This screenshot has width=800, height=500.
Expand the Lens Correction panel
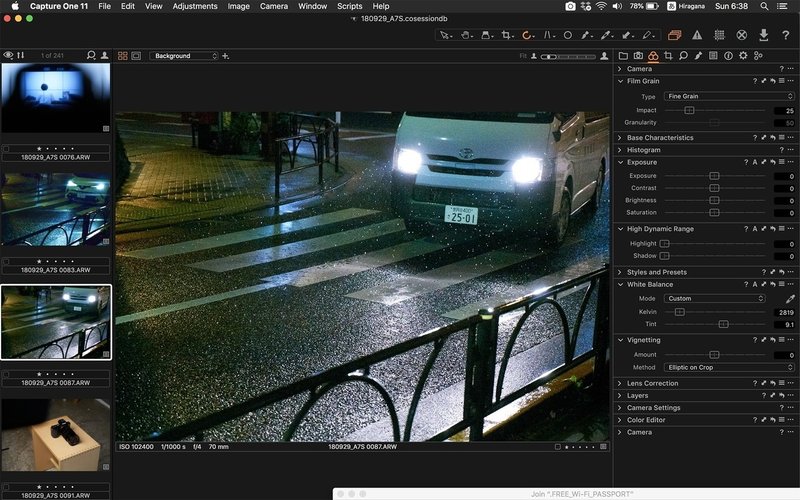(x=620, y=384)
